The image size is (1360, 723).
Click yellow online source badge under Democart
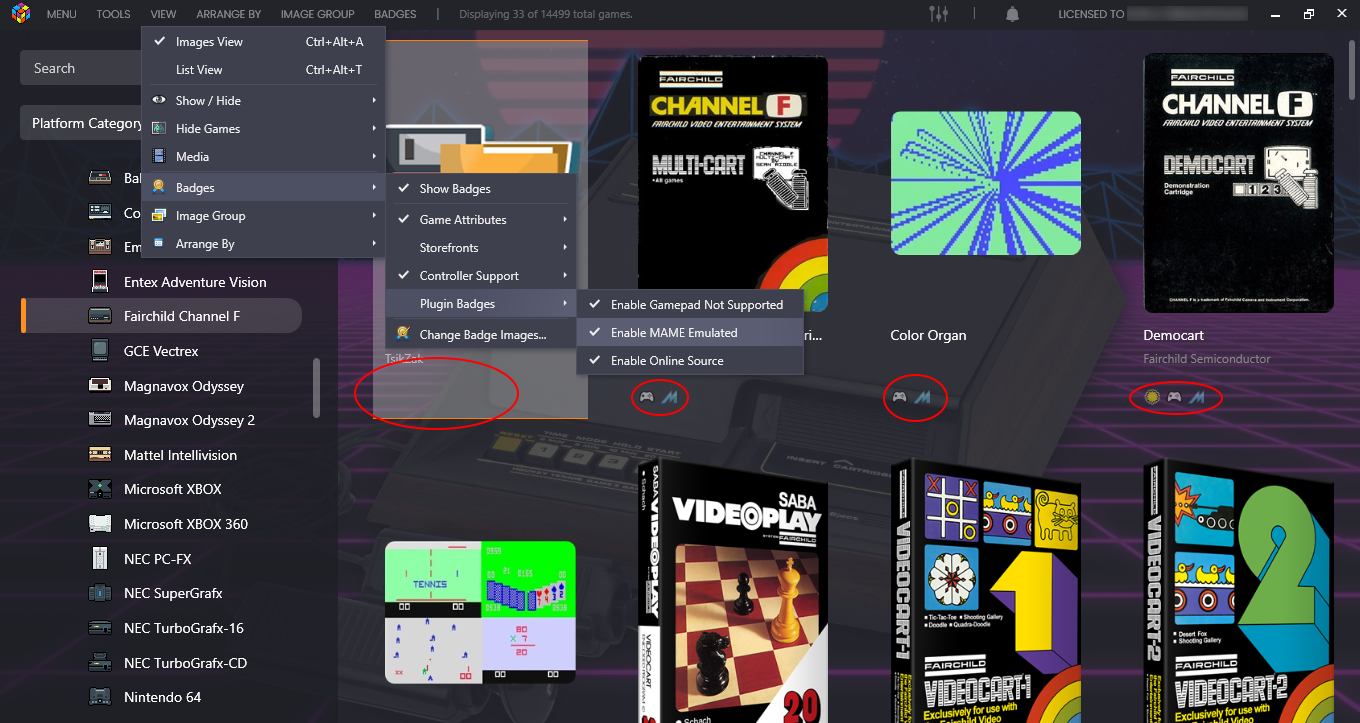tap(1152, 398)
